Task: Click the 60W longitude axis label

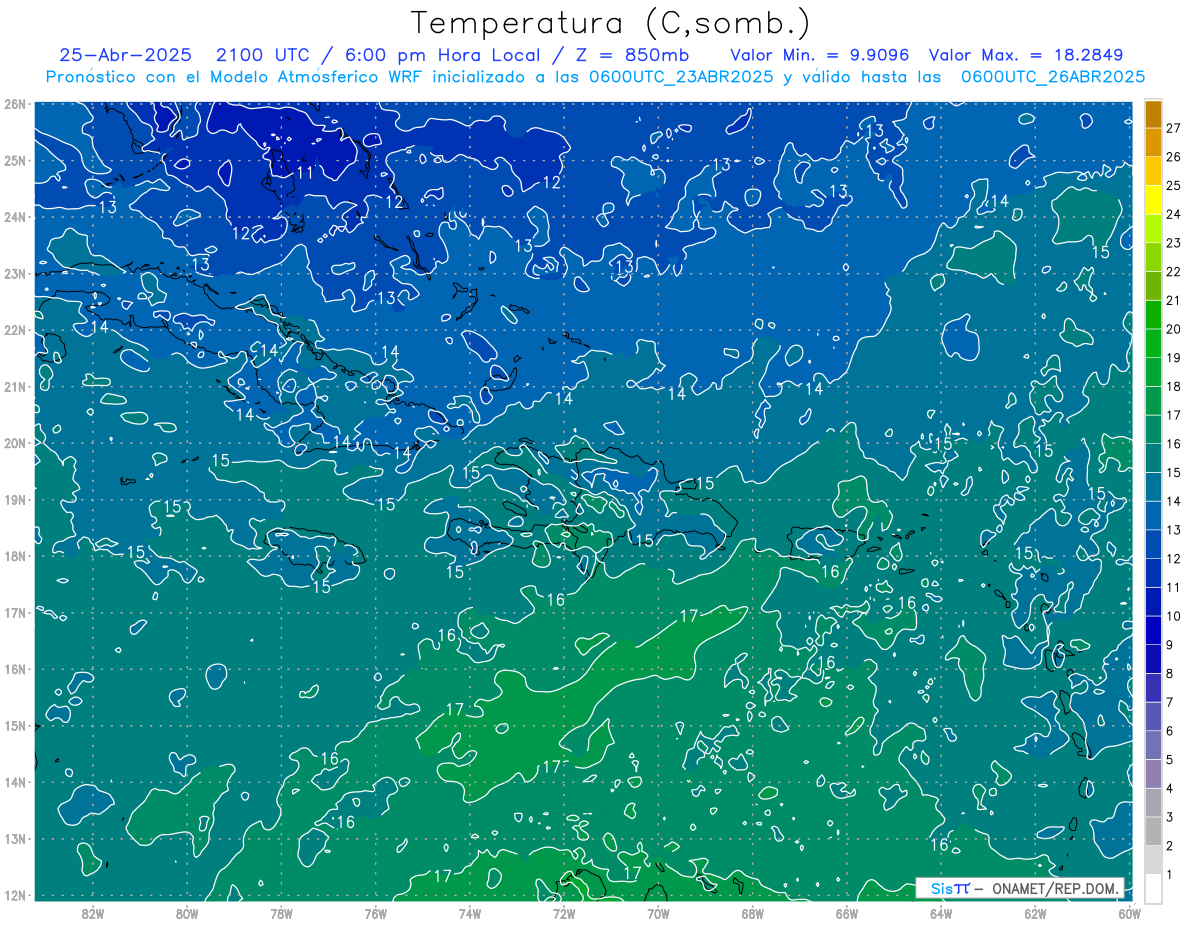Action: pyautogui.click(x=1130, y=913)
